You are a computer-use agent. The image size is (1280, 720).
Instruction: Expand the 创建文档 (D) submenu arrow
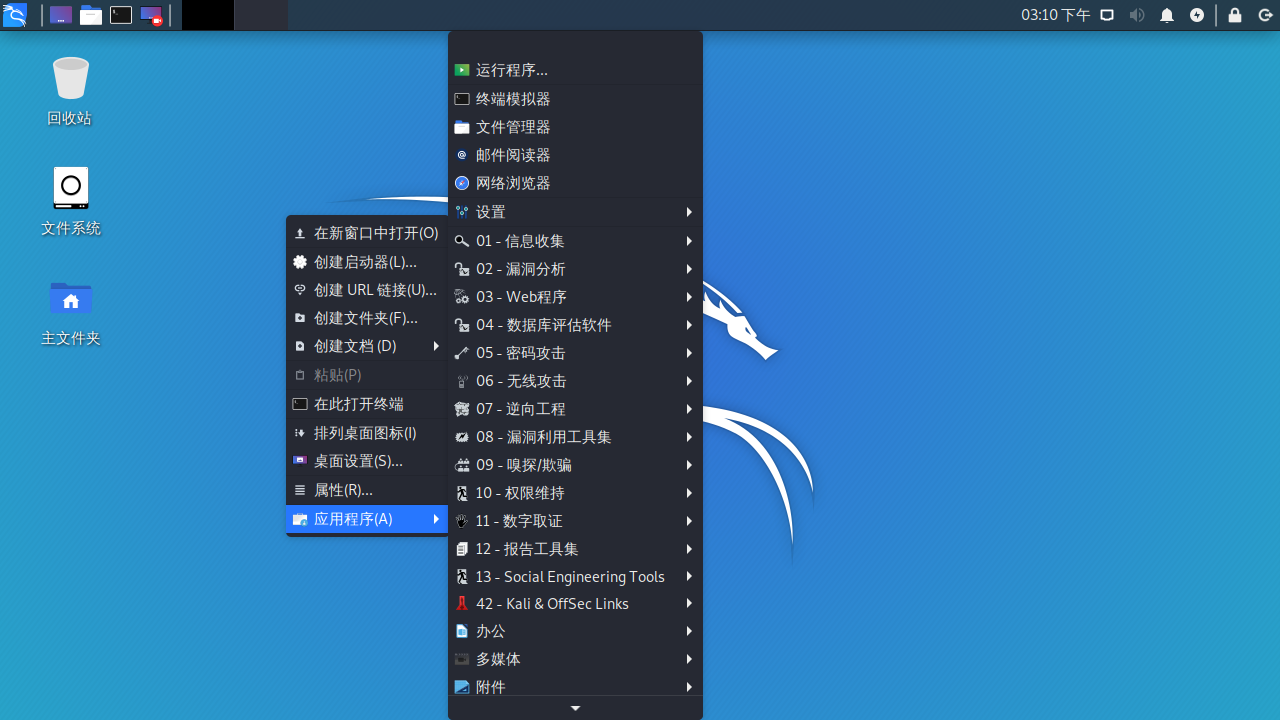436,346
